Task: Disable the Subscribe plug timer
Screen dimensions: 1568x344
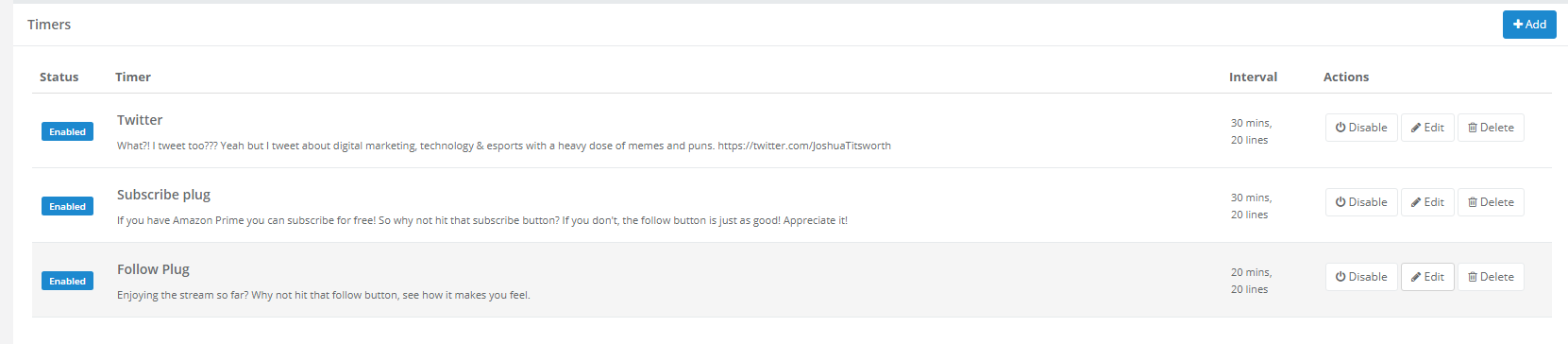Action: click(x=1361, y=202)
